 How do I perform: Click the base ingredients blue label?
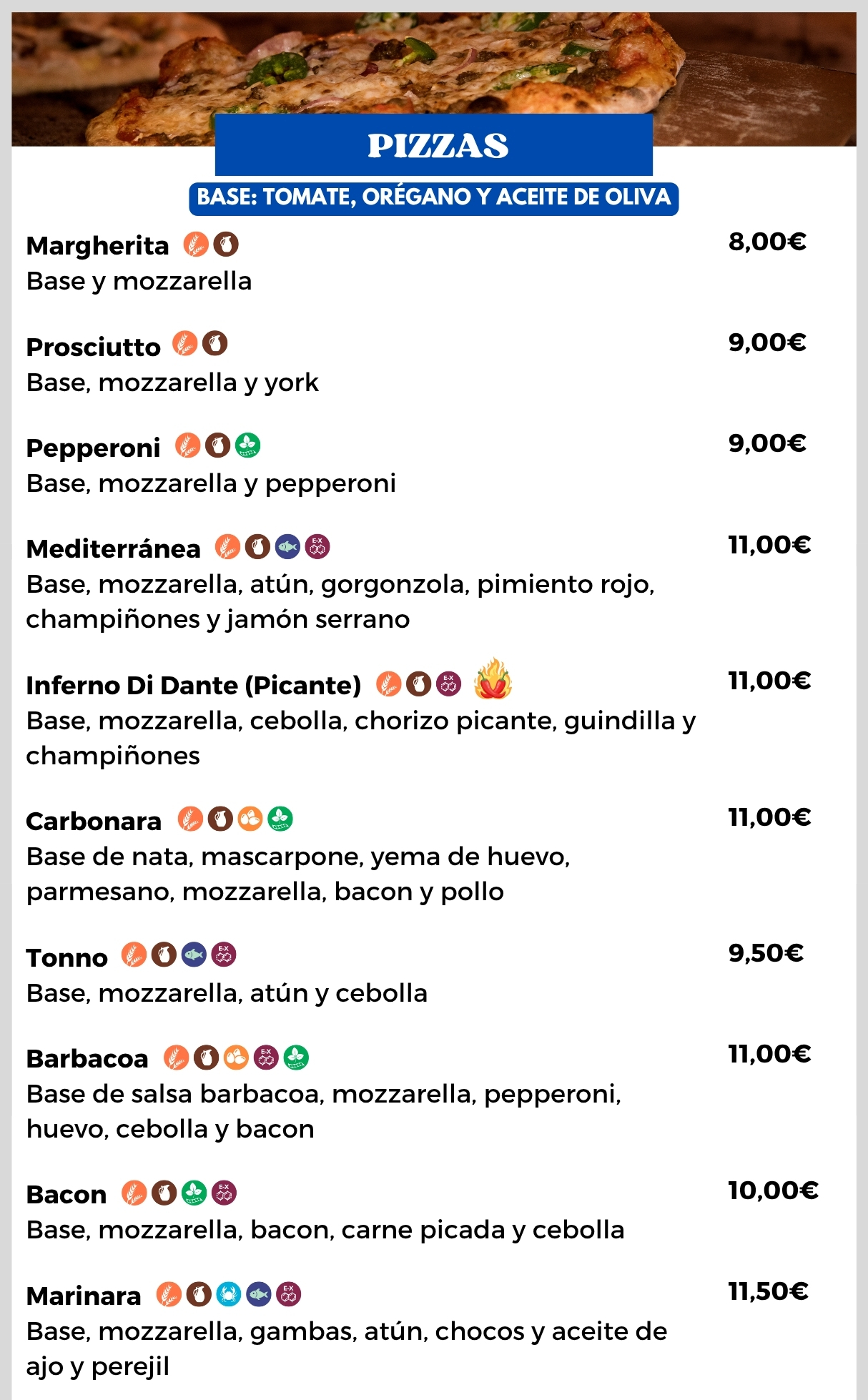pyautogui.click(x=434, y=198)
